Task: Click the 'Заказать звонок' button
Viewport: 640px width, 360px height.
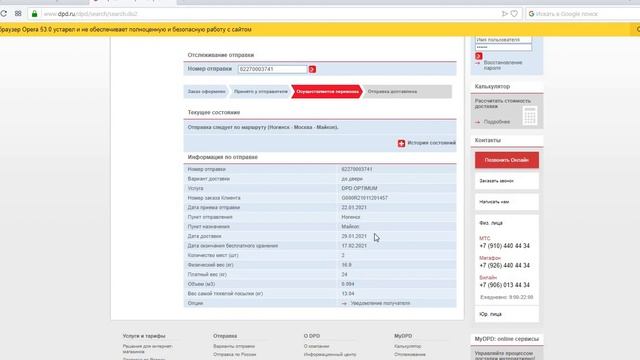Action: coord(507,181)
